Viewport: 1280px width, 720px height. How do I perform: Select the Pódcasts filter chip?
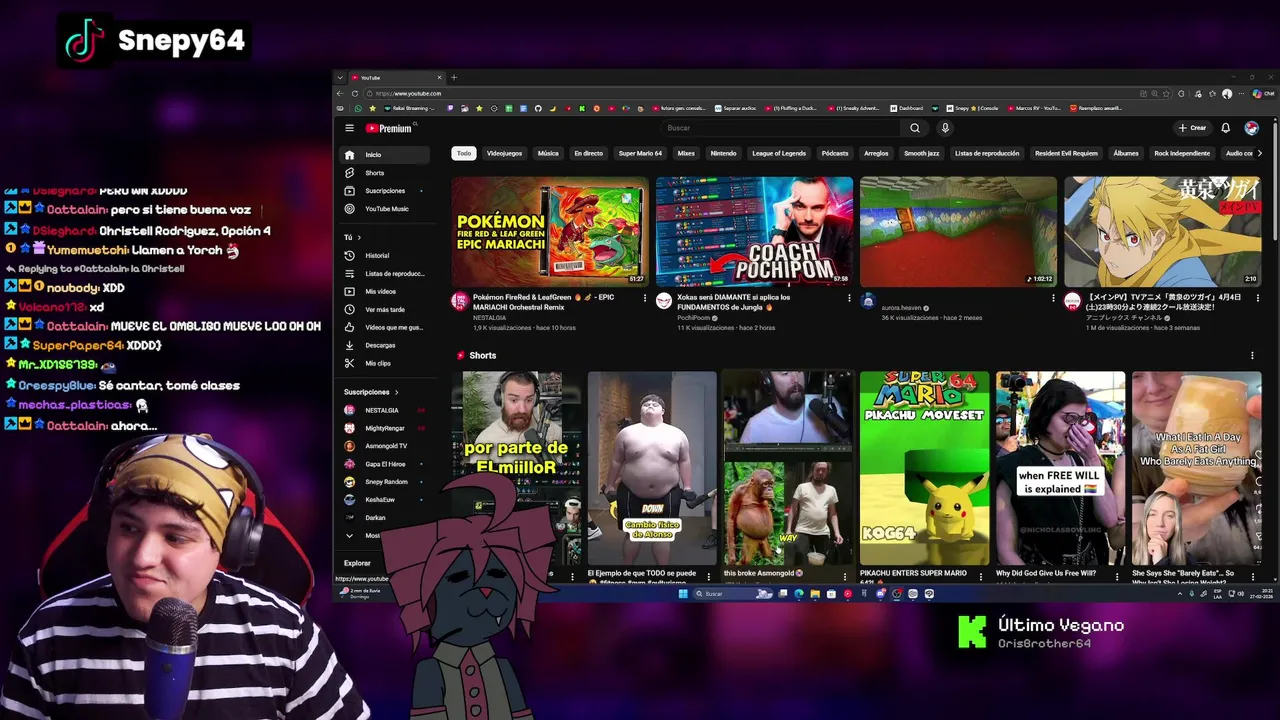[835, 154]
